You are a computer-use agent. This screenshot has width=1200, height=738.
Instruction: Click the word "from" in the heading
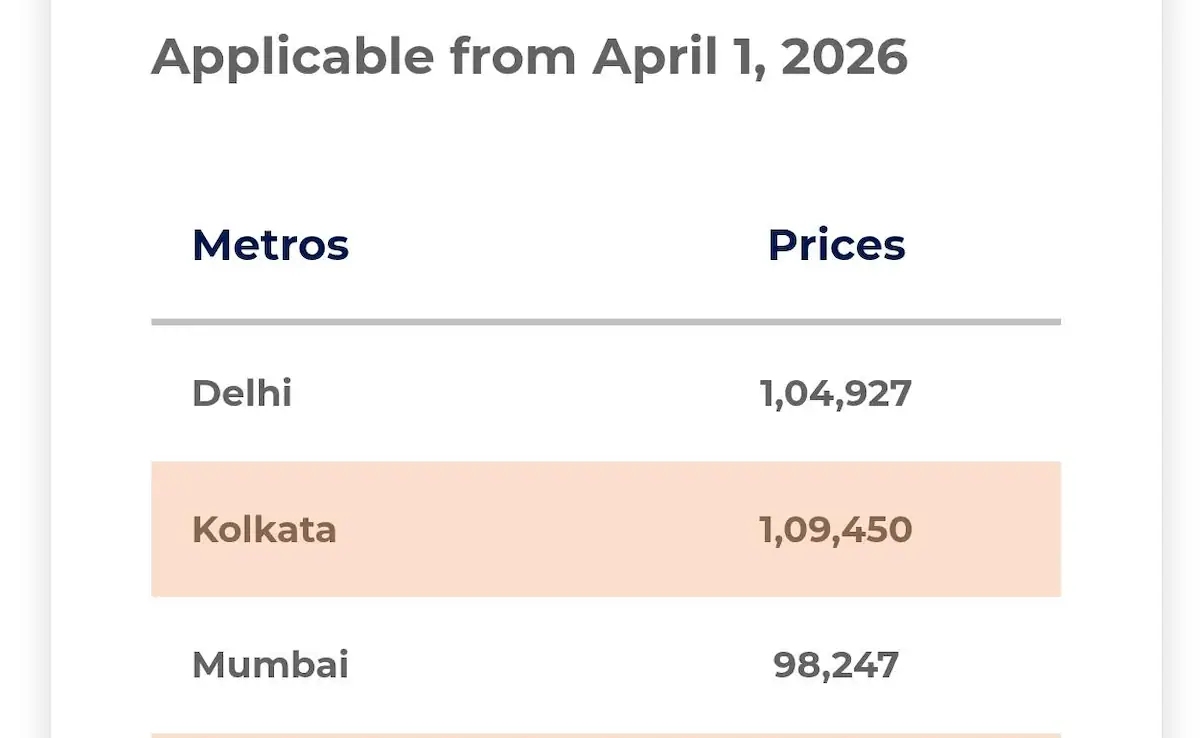pos(512,57)
